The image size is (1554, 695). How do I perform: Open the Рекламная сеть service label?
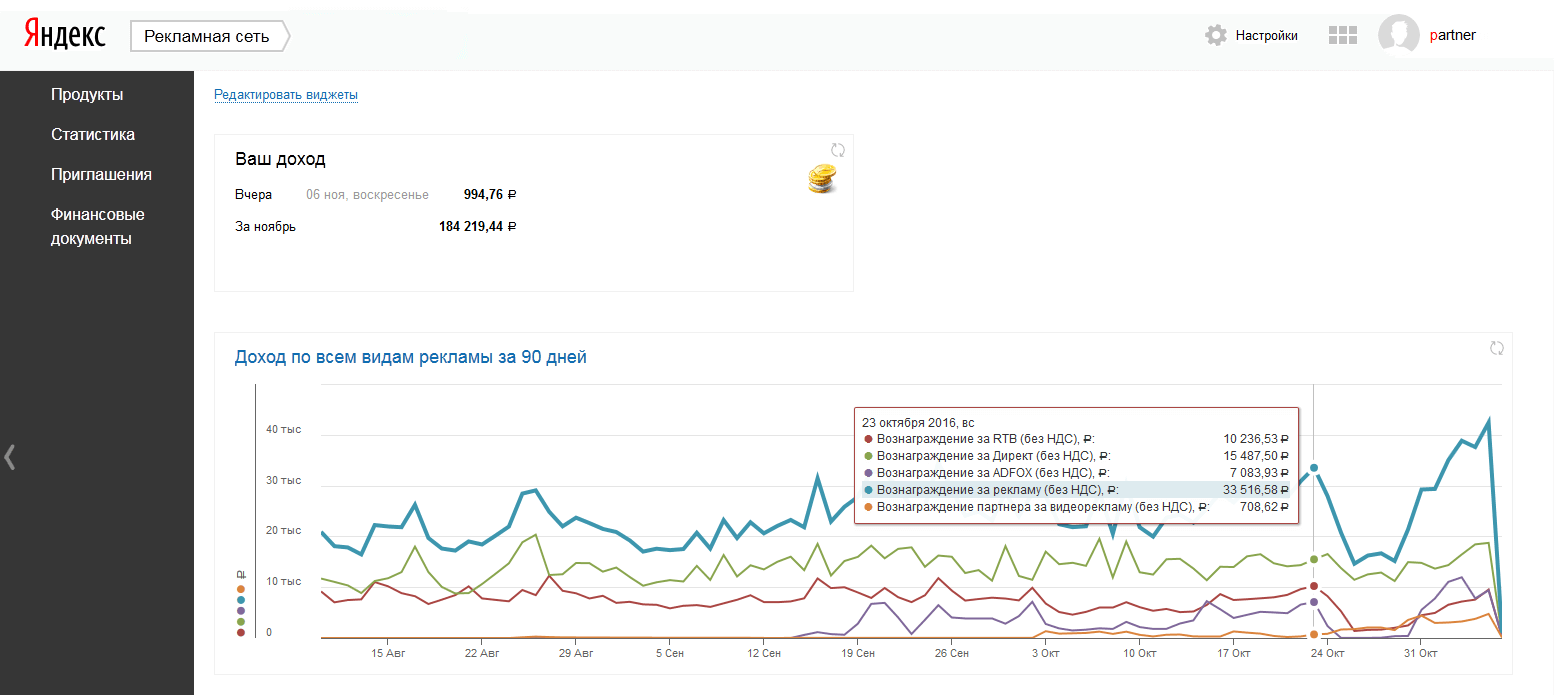207,37
